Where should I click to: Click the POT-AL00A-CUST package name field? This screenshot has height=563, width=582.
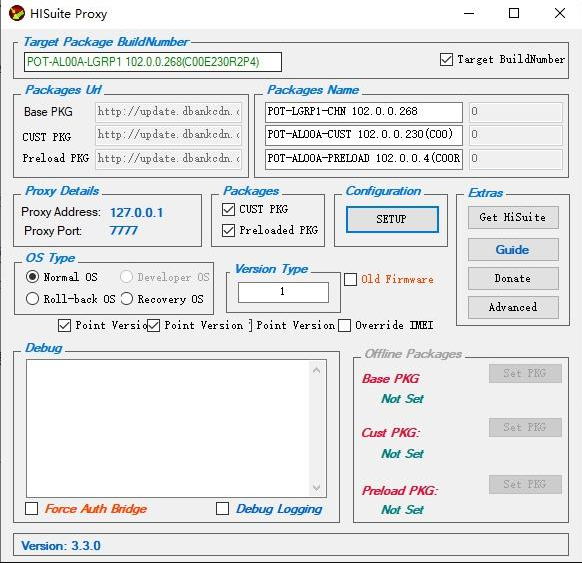364,135
